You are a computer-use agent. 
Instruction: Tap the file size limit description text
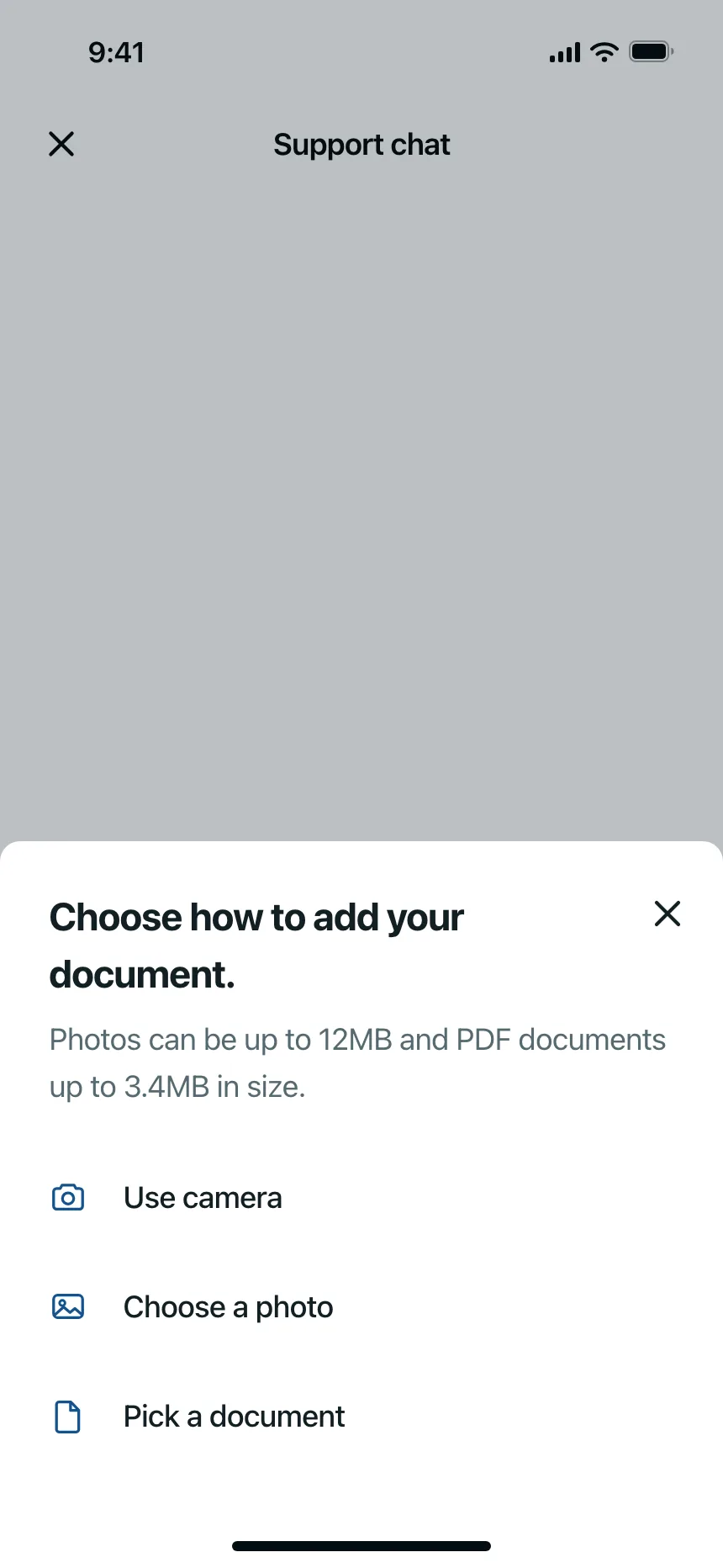pyautogui.click(x=357, y=1063)
